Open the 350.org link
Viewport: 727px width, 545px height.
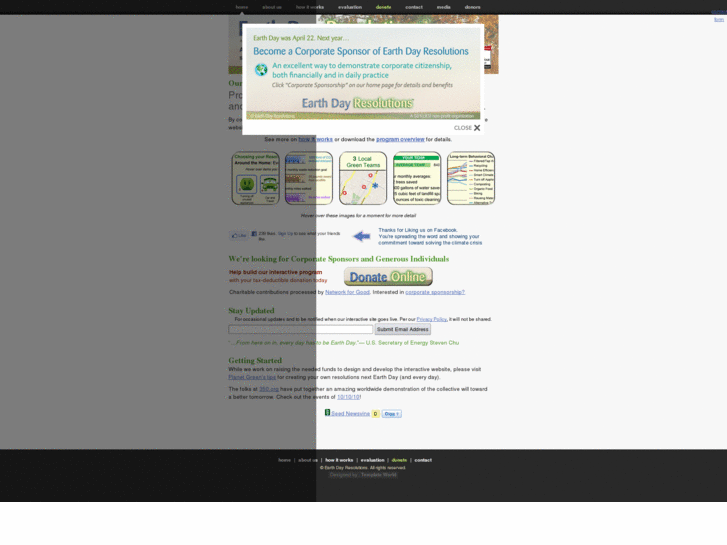point(269,389)
